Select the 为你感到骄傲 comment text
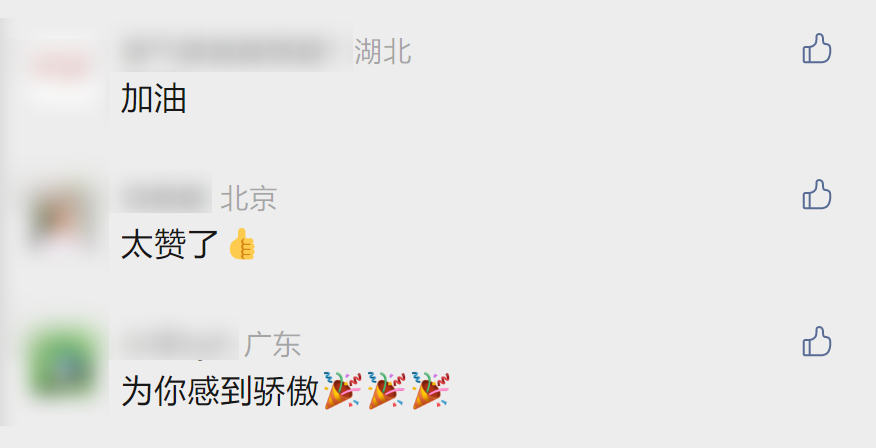 [220, 390]
